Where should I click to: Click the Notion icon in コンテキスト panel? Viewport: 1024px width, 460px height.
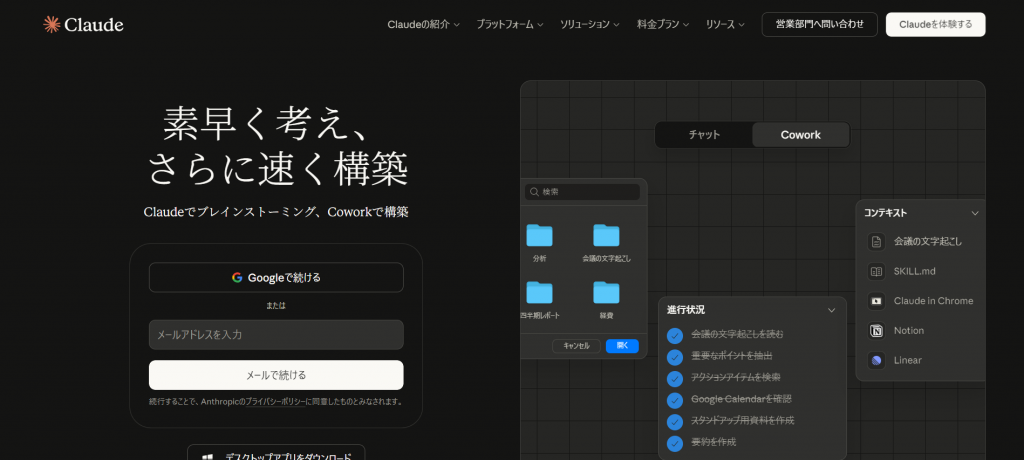pyautogui.click(x=876, y=331)
